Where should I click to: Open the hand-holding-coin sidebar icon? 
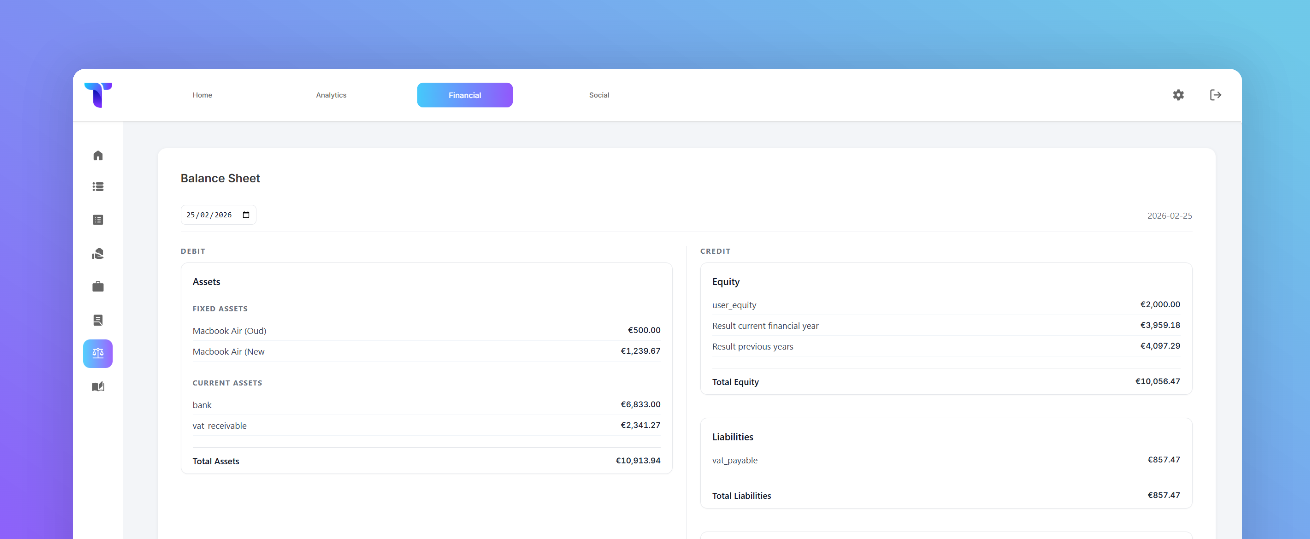(x=98, y=254)
